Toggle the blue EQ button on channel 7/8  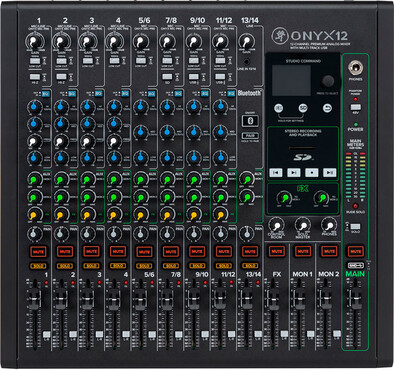pos(178,94)
